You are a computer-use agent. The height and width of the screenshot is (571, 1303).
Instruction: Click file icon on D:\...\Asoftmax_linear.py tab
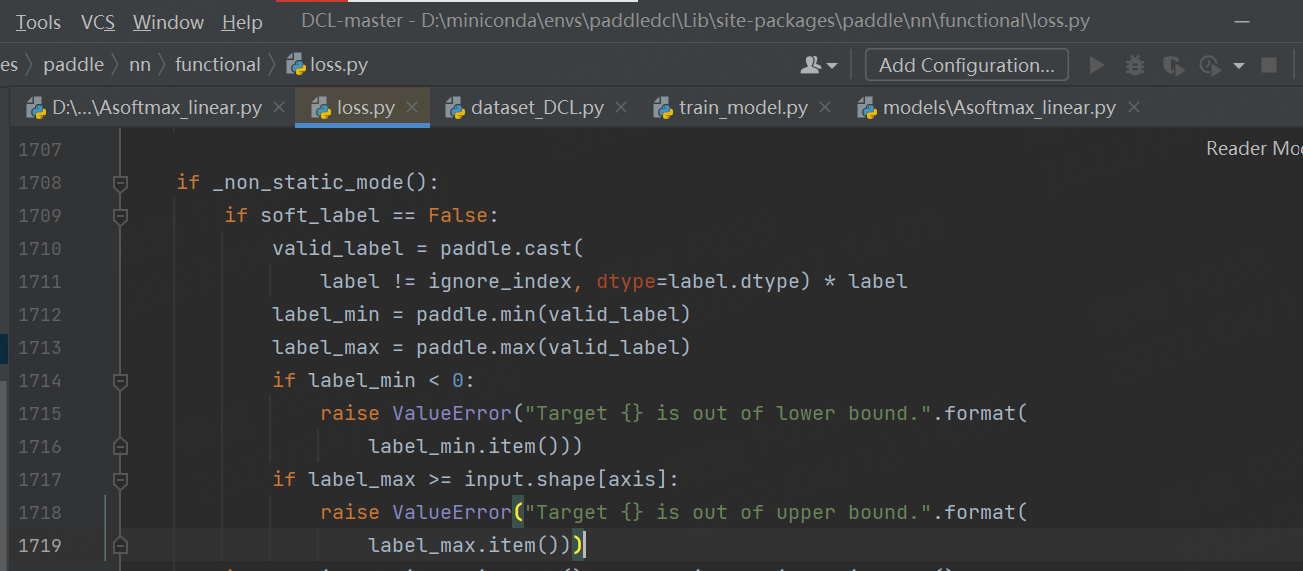pos(36,107)
